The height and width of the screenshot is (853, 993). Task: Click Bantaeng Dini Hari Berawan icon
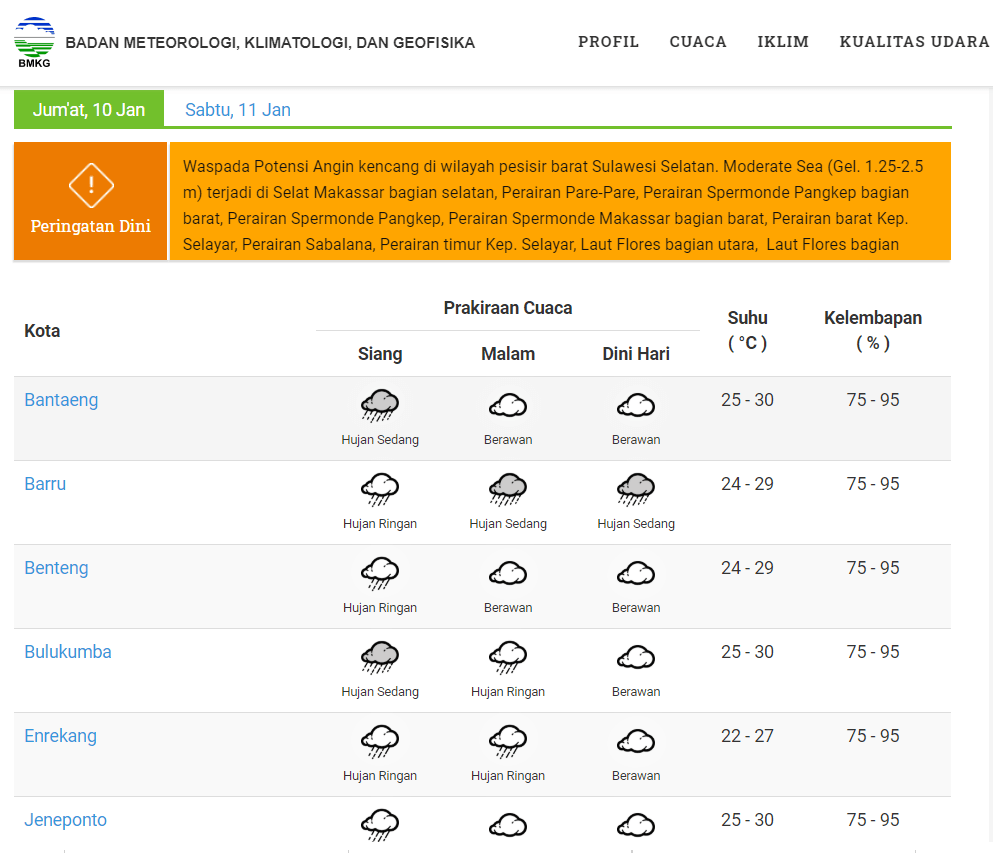click(636, 405)
